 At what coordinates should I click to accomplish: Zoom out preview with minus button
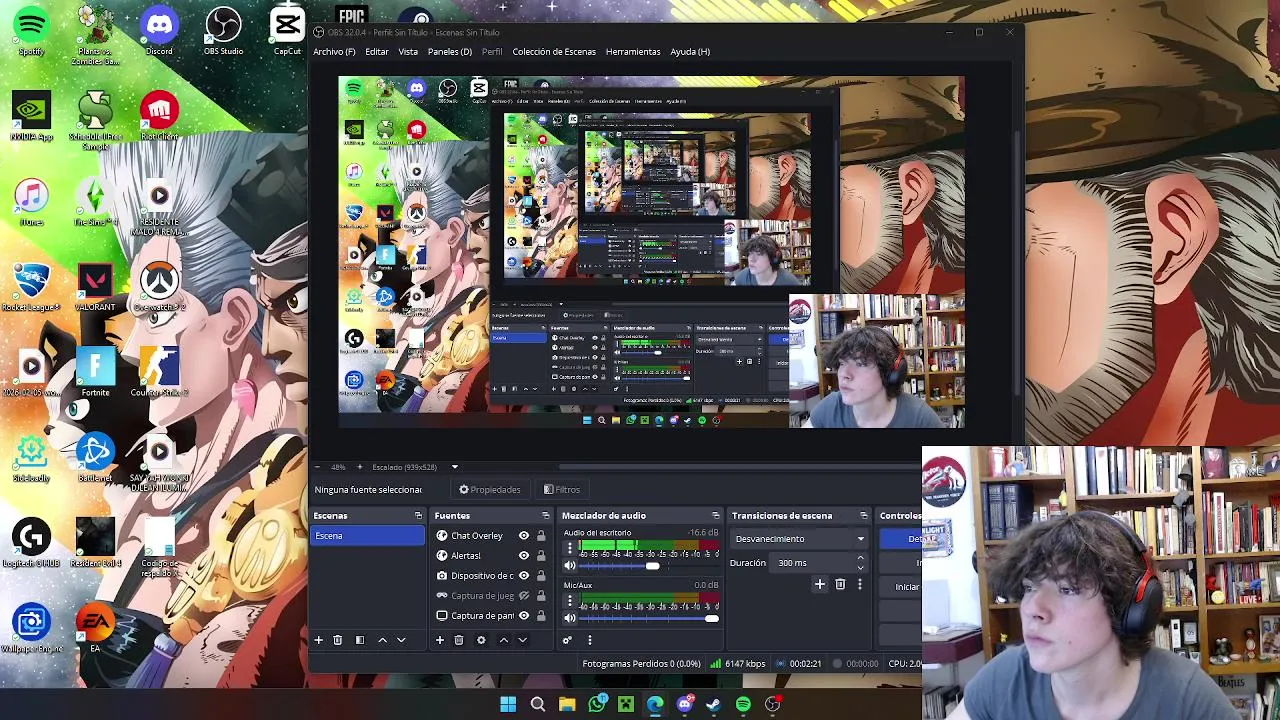pyautogui.click(x=318, y=467)
